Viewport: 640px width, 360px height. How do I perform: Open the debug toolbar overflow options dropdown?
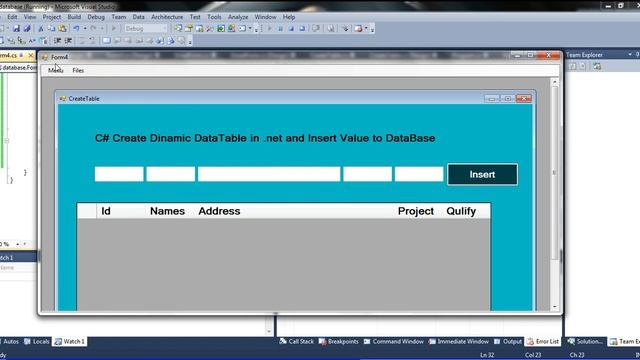point(372,29)
